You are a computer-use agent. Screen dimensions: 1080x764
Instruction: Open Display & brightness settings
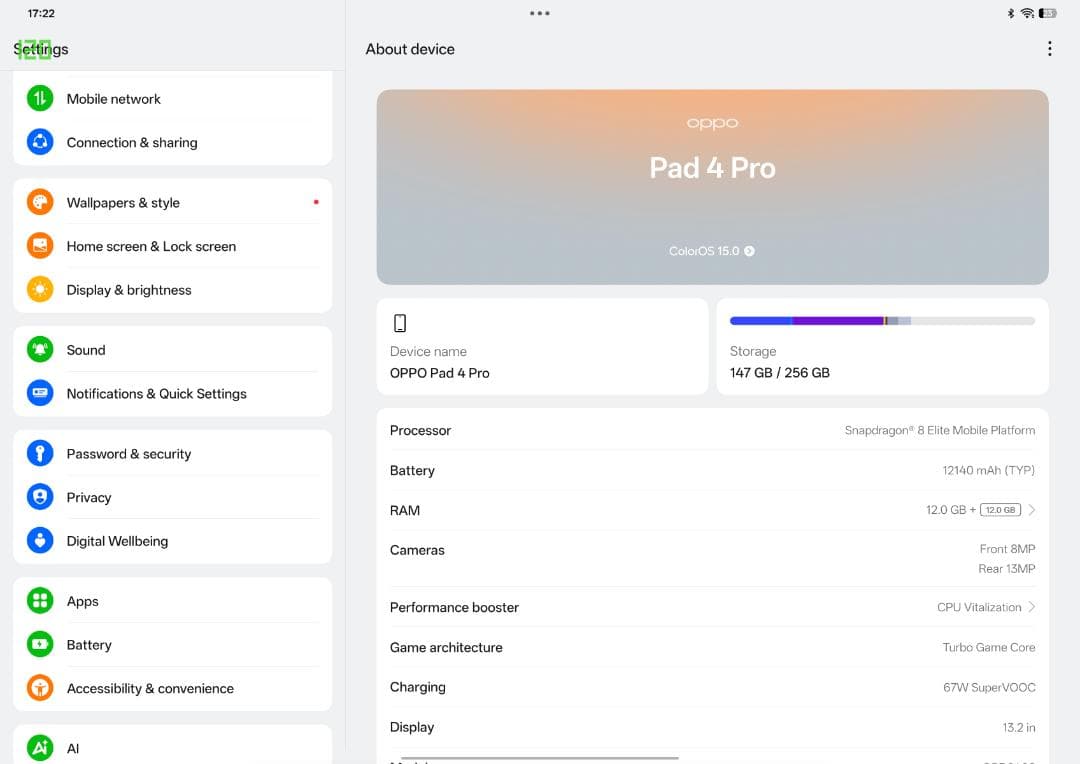128,290
